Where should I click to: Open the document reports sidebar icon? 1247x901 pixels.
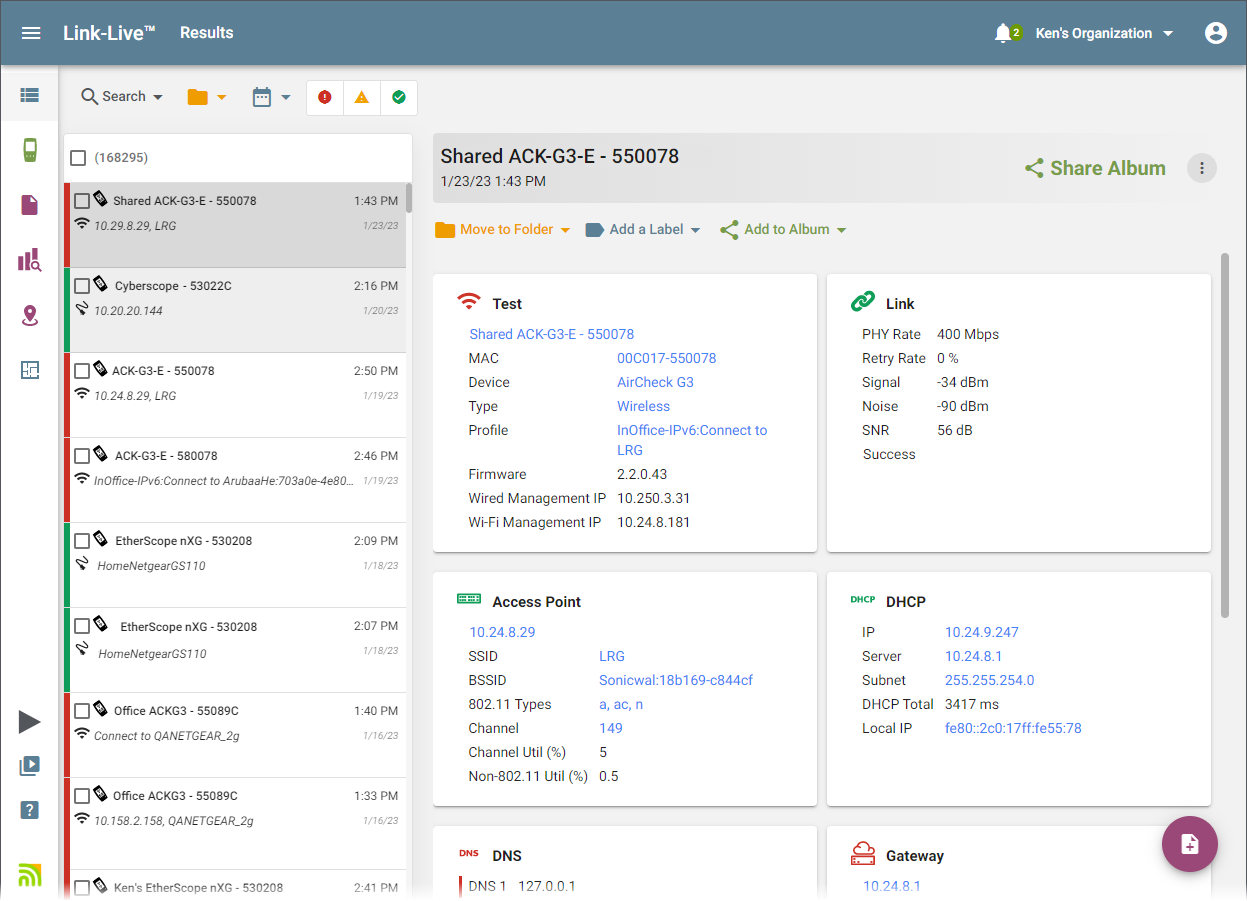[29, 205]
